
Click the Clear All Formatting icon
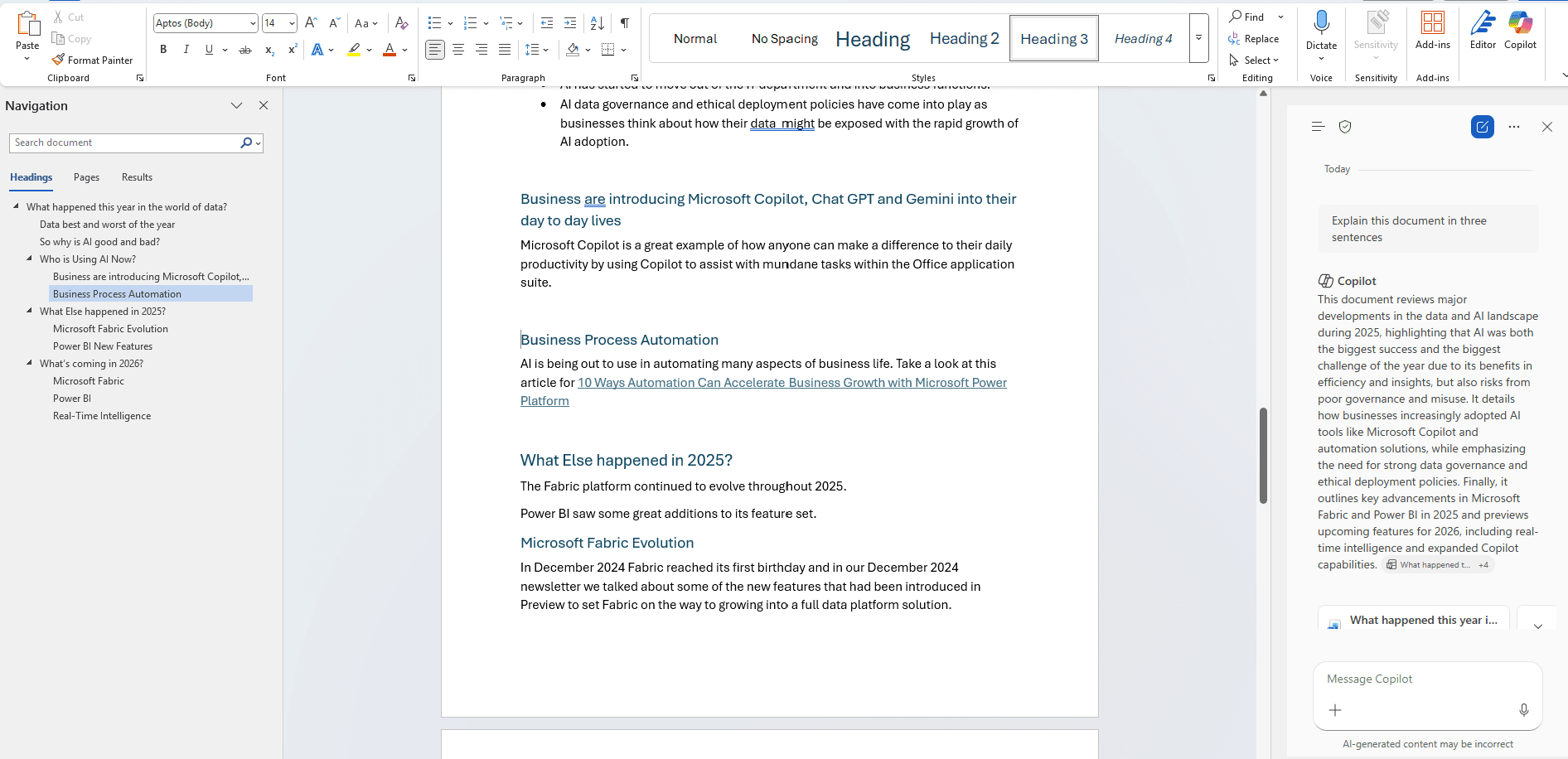[401, 23]
